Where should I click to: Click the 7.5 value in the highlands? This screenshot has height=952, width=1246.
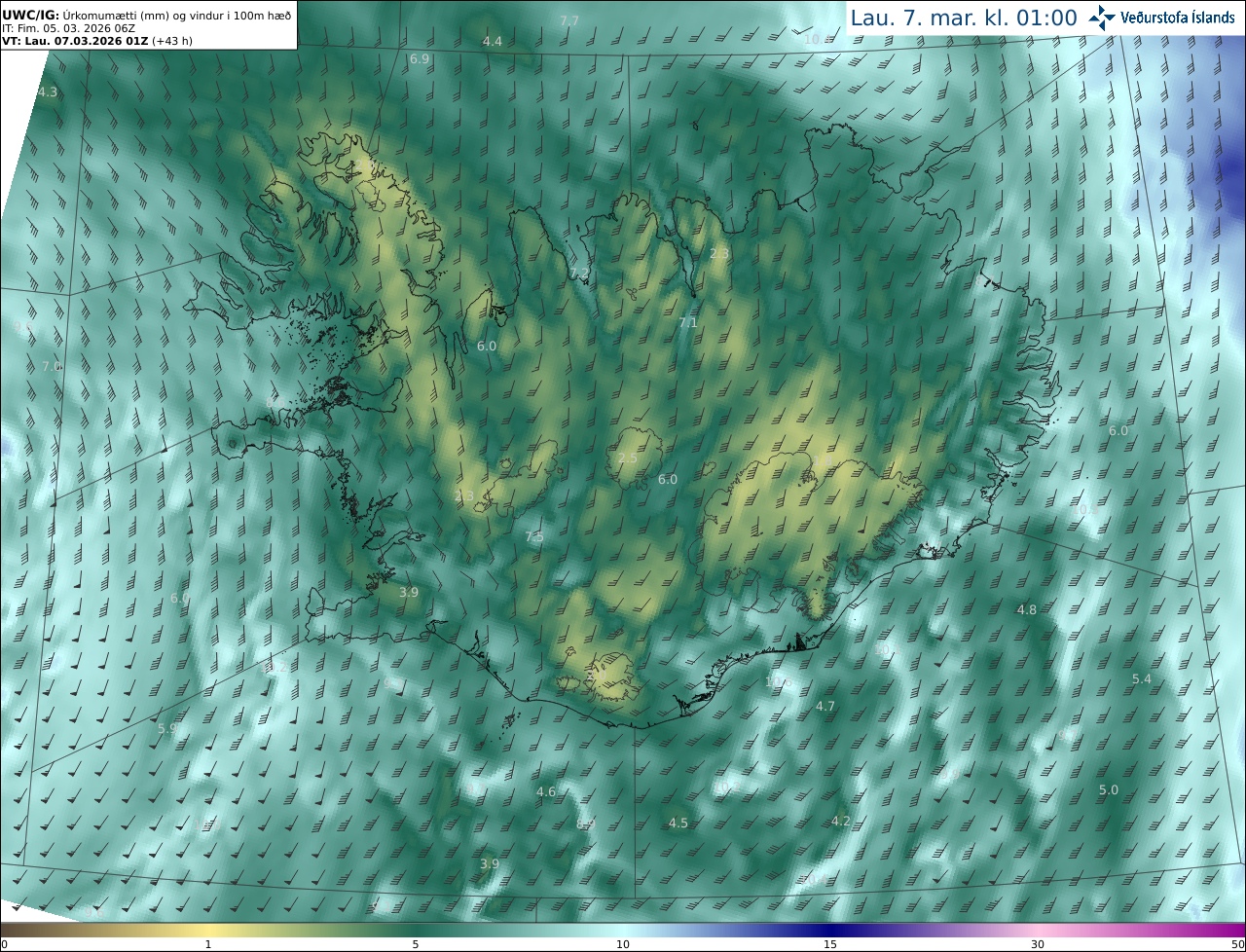(534, 537)
